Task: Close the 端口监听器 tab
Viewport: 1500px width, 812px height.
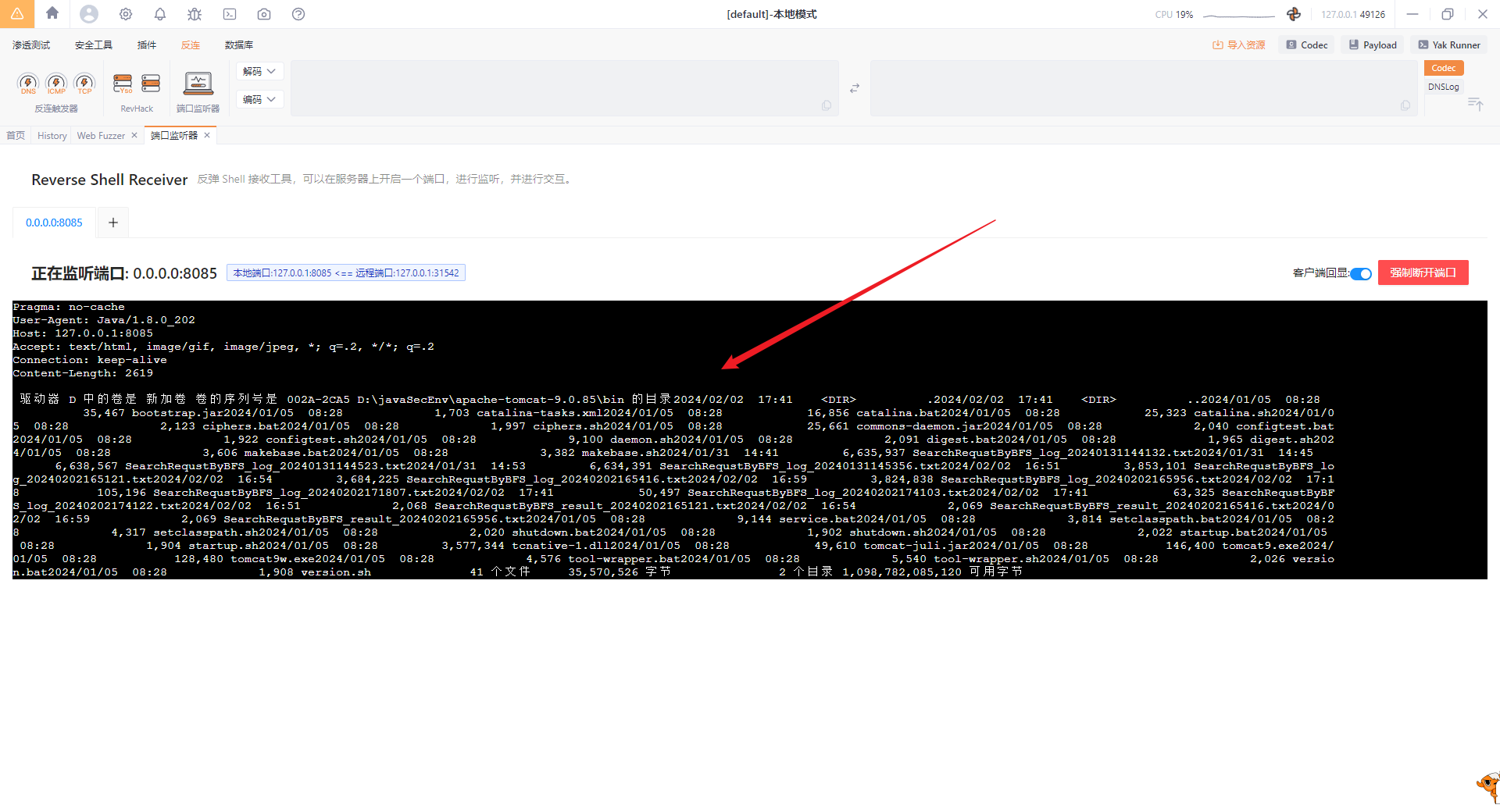Action: coord(207,135)
